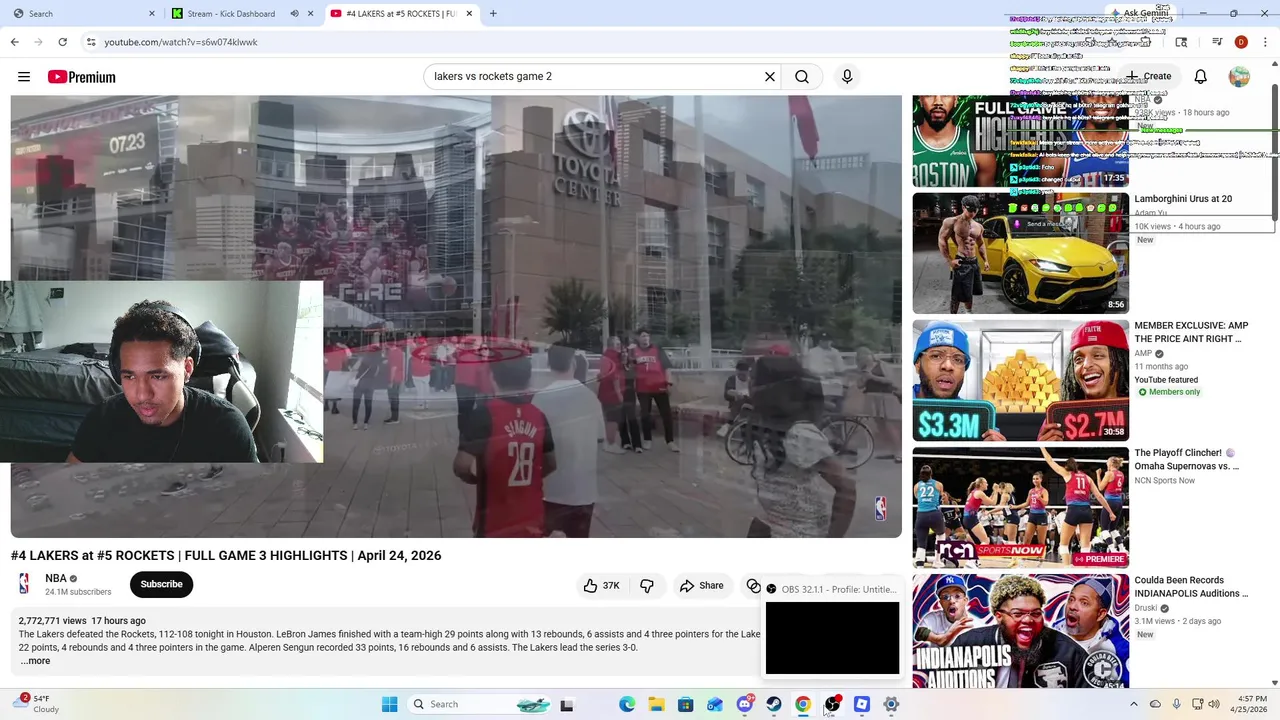Open weather widget showing 54°F

[37, 704]
